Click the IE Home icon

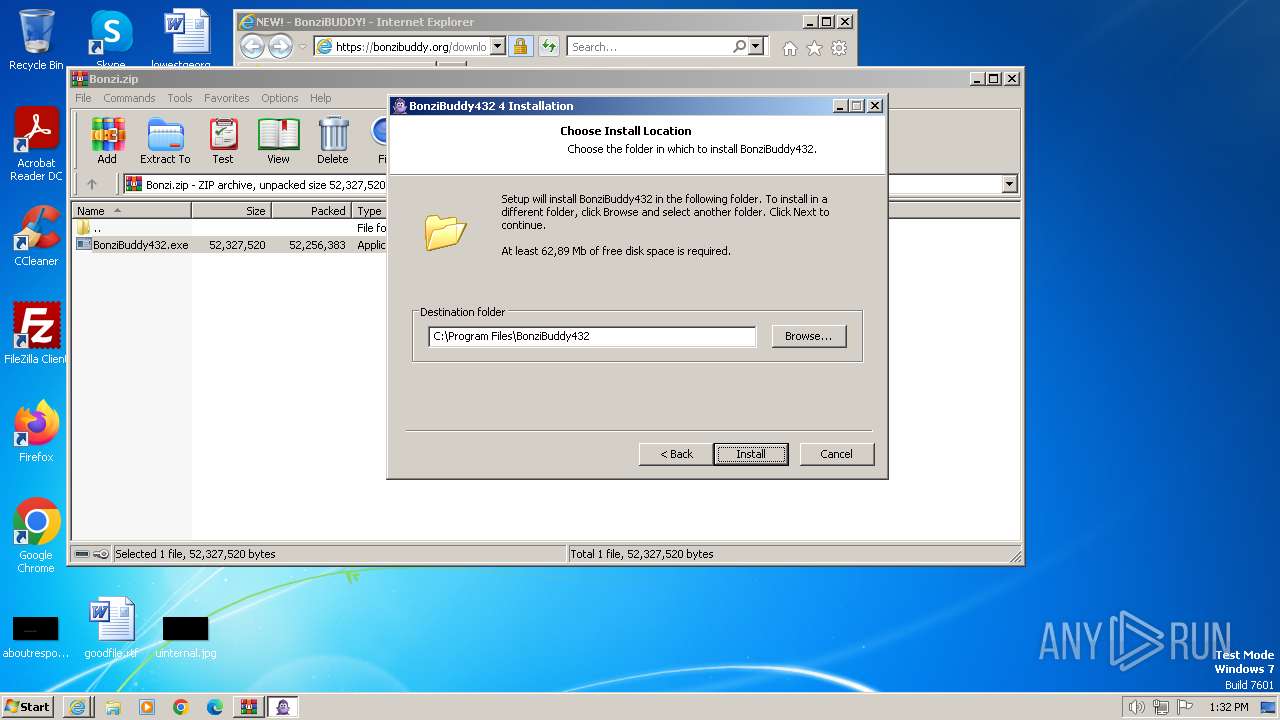(x=790, y=48)
